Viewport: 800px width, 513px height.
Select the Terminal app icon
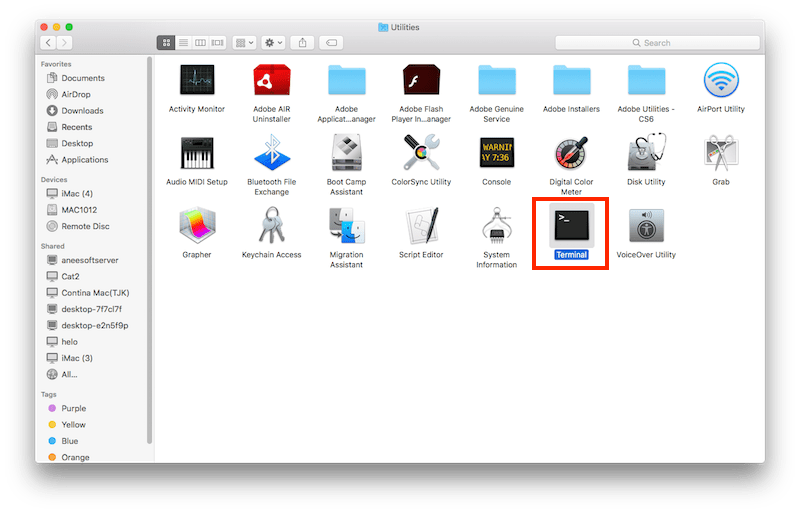coord(571,226)
